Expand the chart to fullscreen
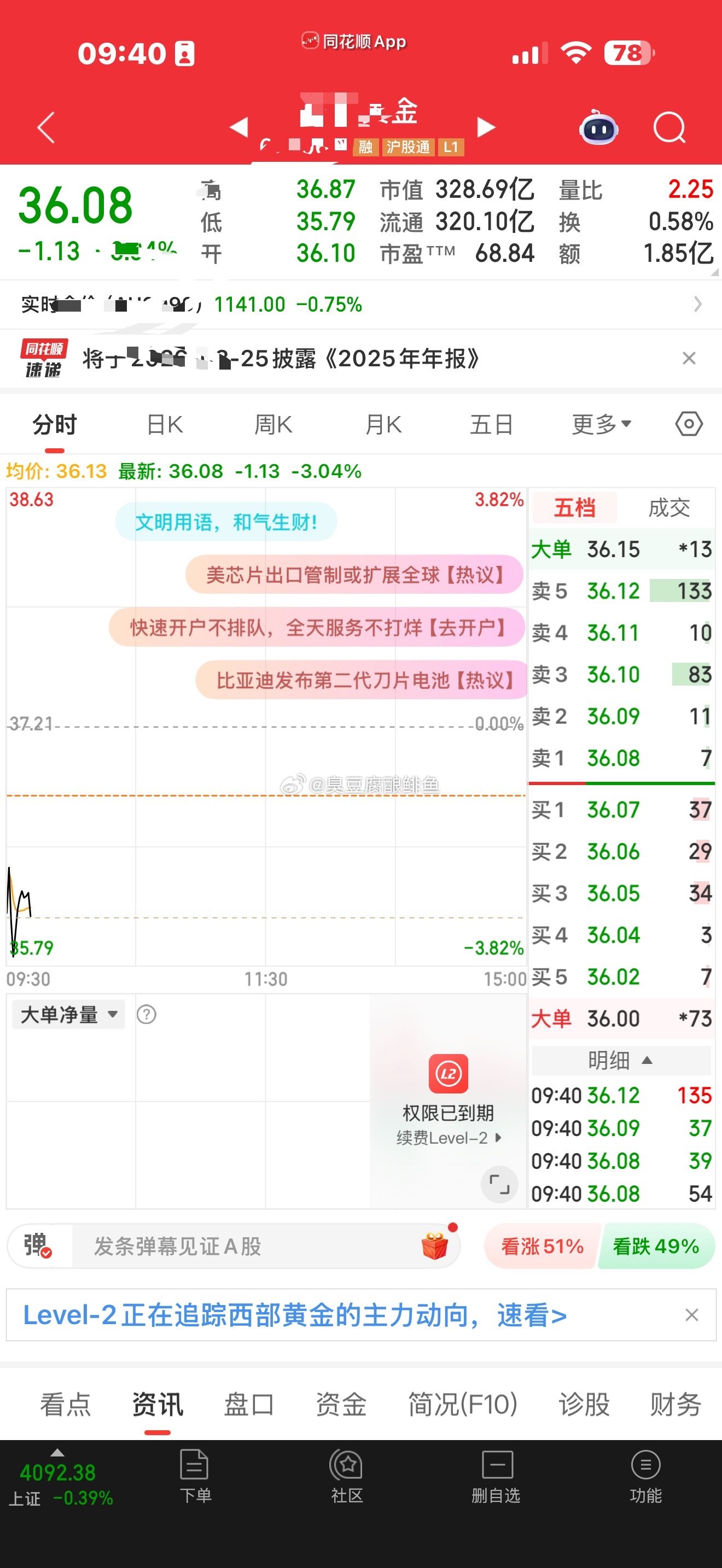 point(499,1184)
